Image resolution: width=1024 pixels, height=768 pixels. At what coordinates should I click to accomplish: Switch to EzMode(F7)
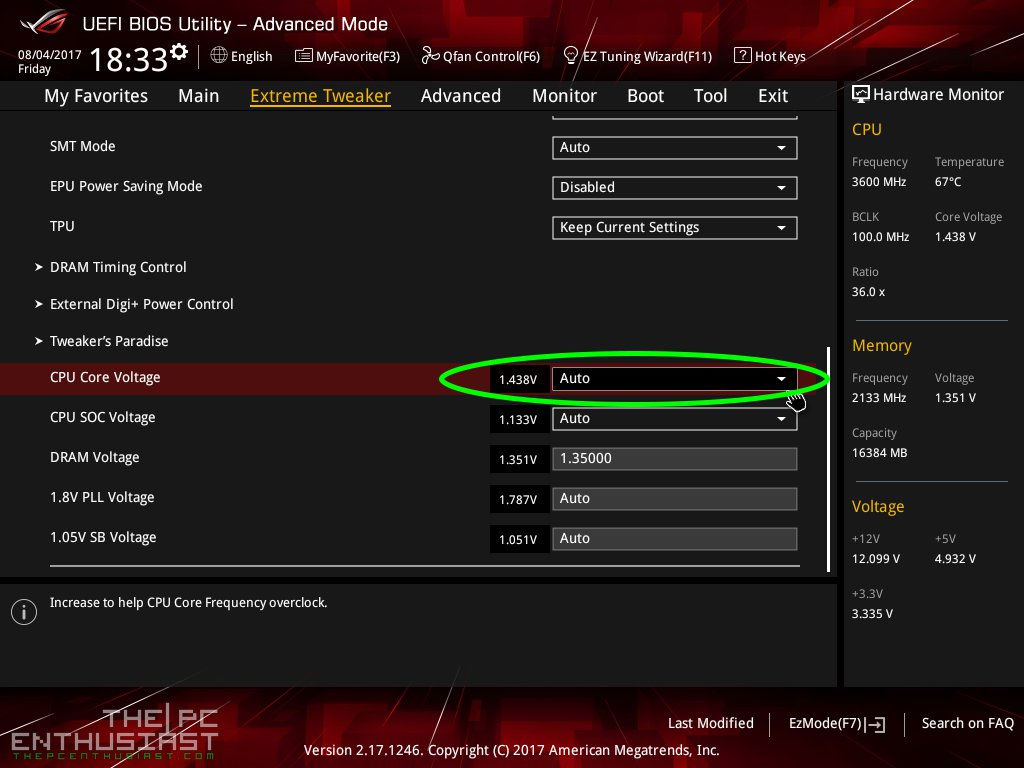[837, 724]
